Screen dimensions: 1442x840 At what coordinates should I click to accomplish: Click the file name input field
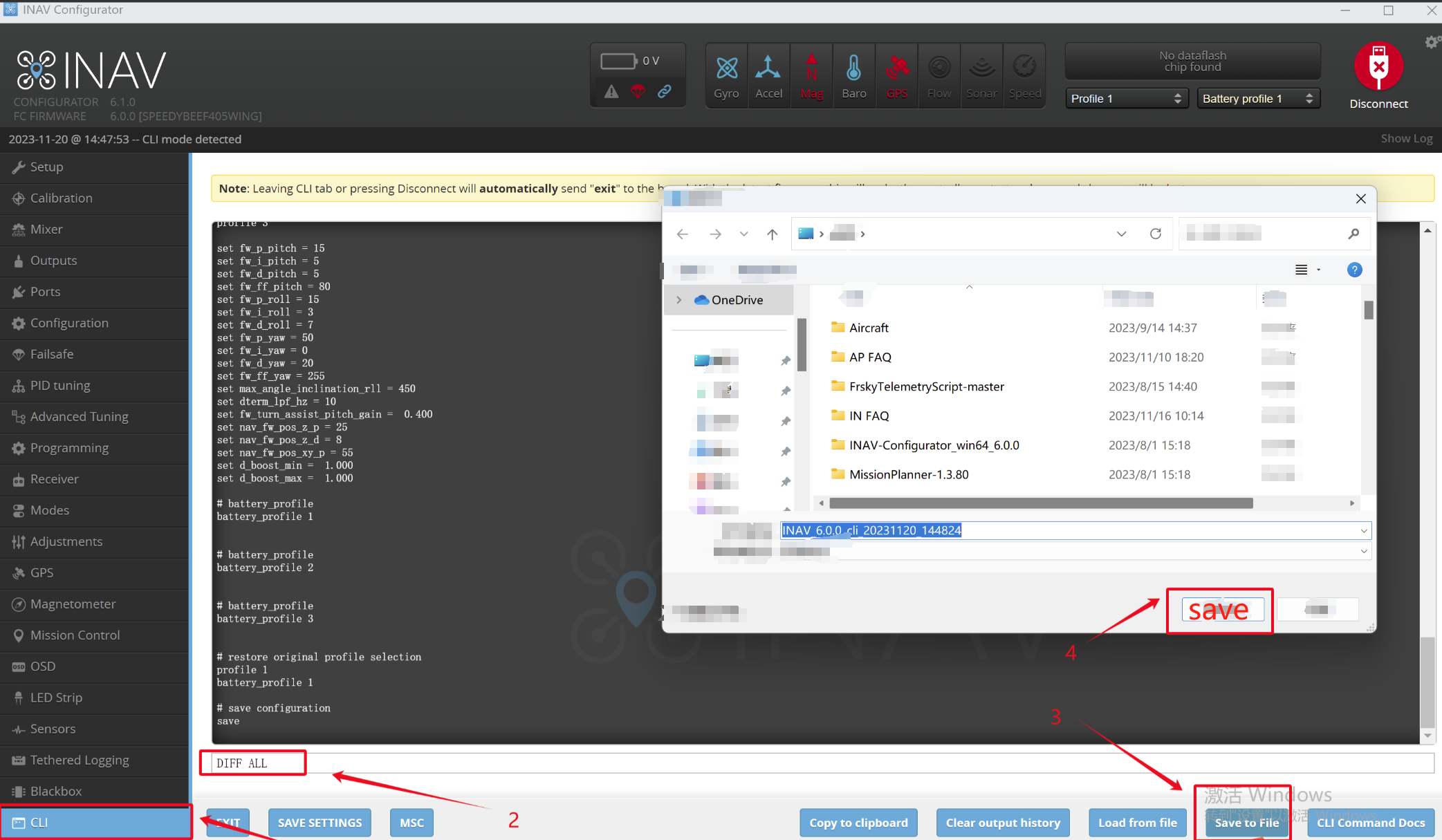tap(1075, 530)
